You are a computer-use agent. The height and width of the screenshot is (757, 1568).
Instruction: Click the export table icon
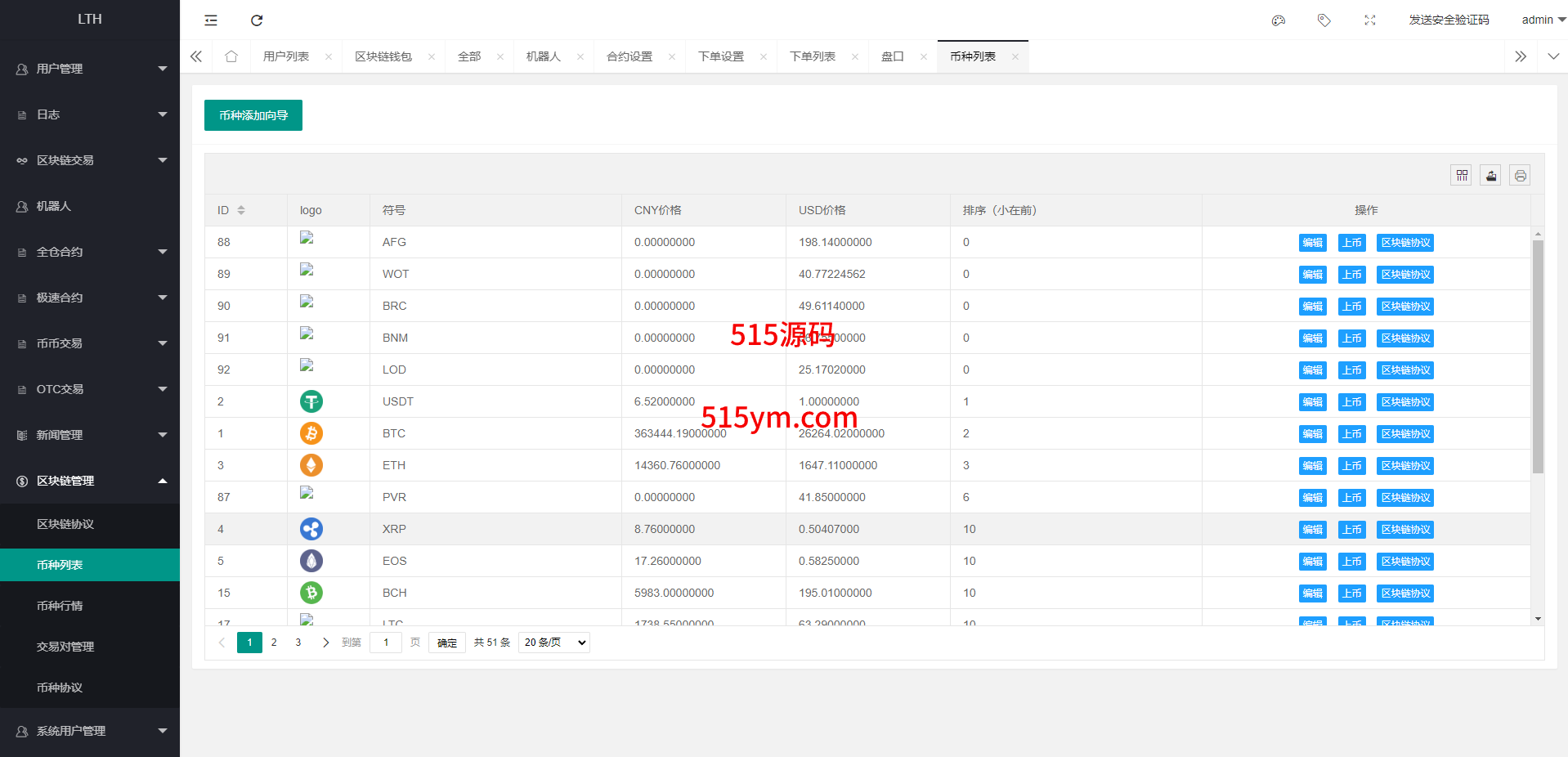point(1491,176)
